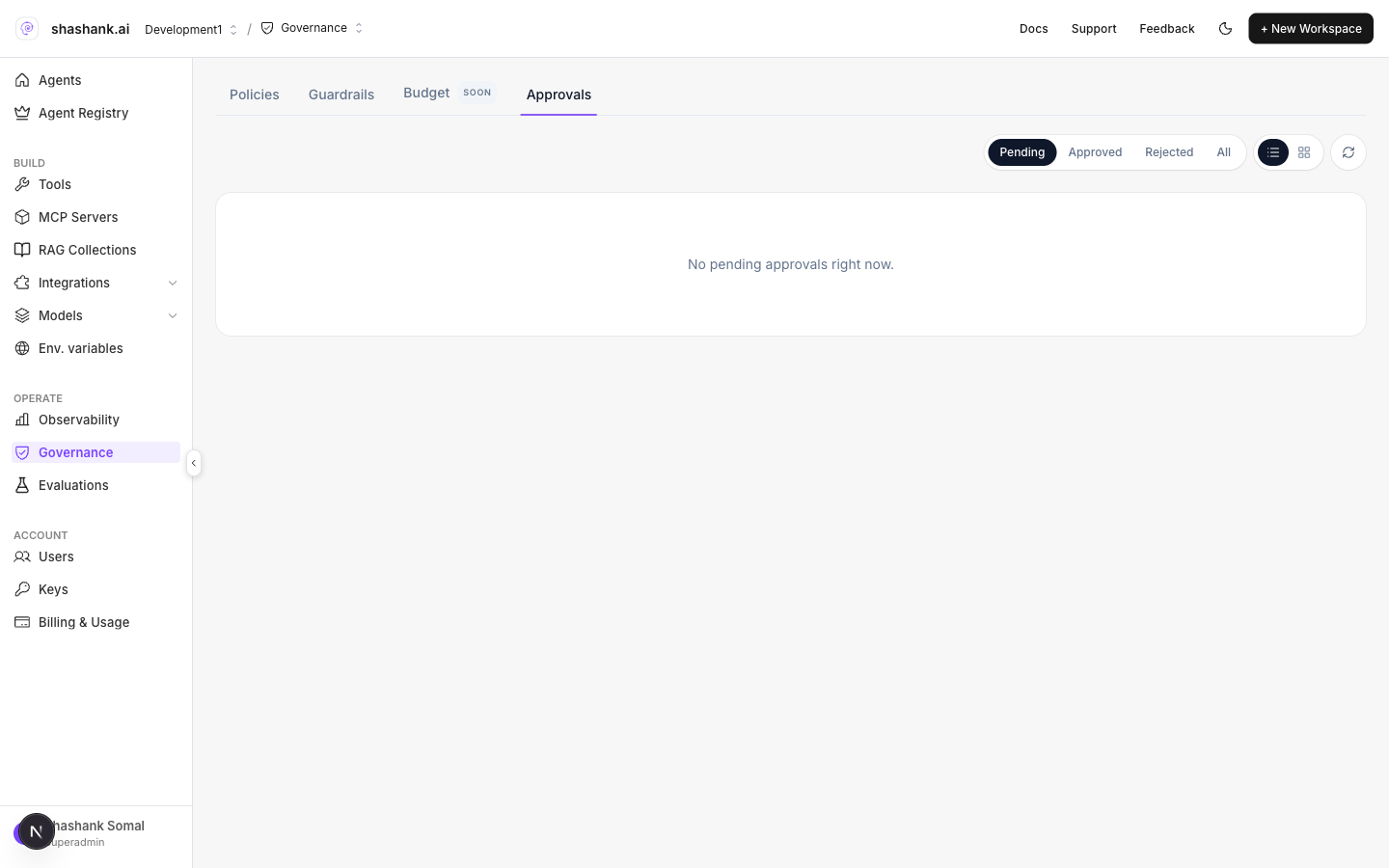Image resolution: width=1389 pixels, height=868 pixels.
Task: Click the Billing & Usage card icon
Action: (x=22, y=622)
